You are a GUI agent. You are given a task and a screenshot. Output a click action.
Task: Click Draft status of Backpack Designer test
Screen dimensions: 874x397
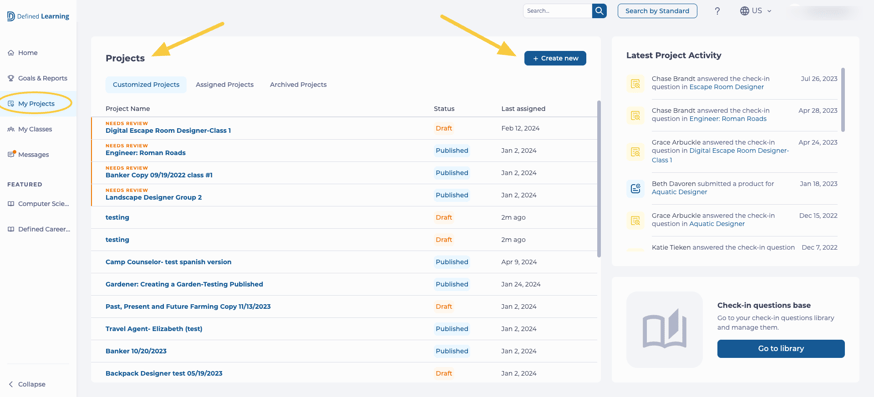click(x=444, y=374)
